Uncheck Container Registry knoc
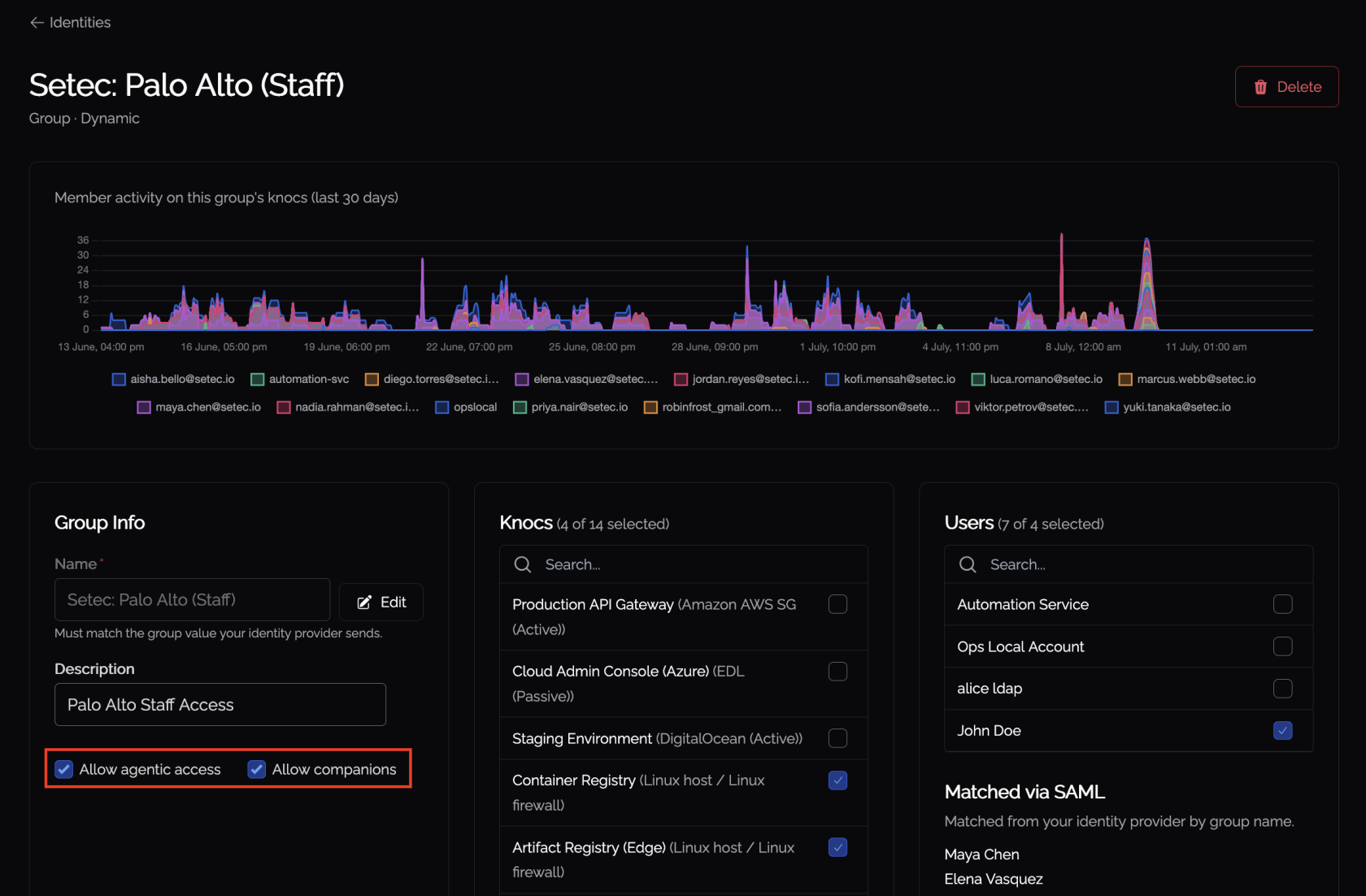This screenshot has width=1366, height=896. 837,781
